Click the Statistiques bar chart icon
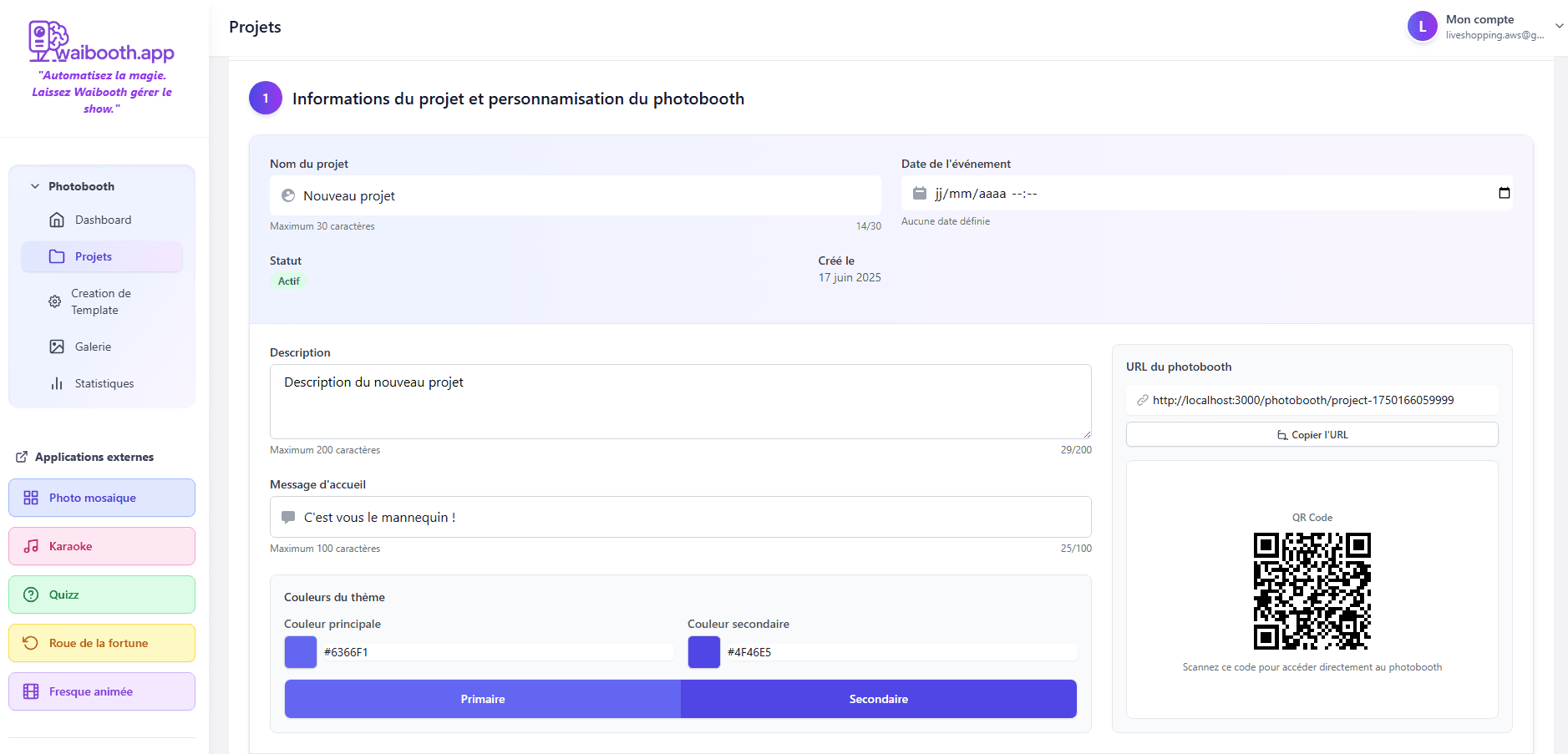 point(57,383)
